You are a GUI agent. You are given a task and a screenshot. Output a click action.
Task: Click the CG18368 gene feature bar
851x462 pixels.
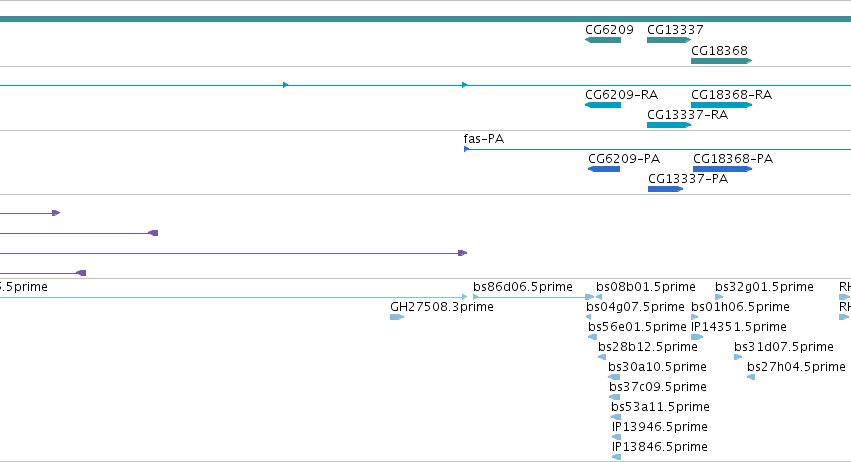721,61
